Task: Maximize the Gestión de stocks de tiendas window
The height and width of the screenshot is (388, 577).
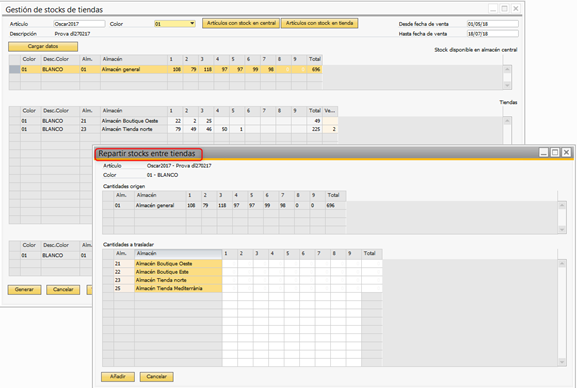Action: 505,8
